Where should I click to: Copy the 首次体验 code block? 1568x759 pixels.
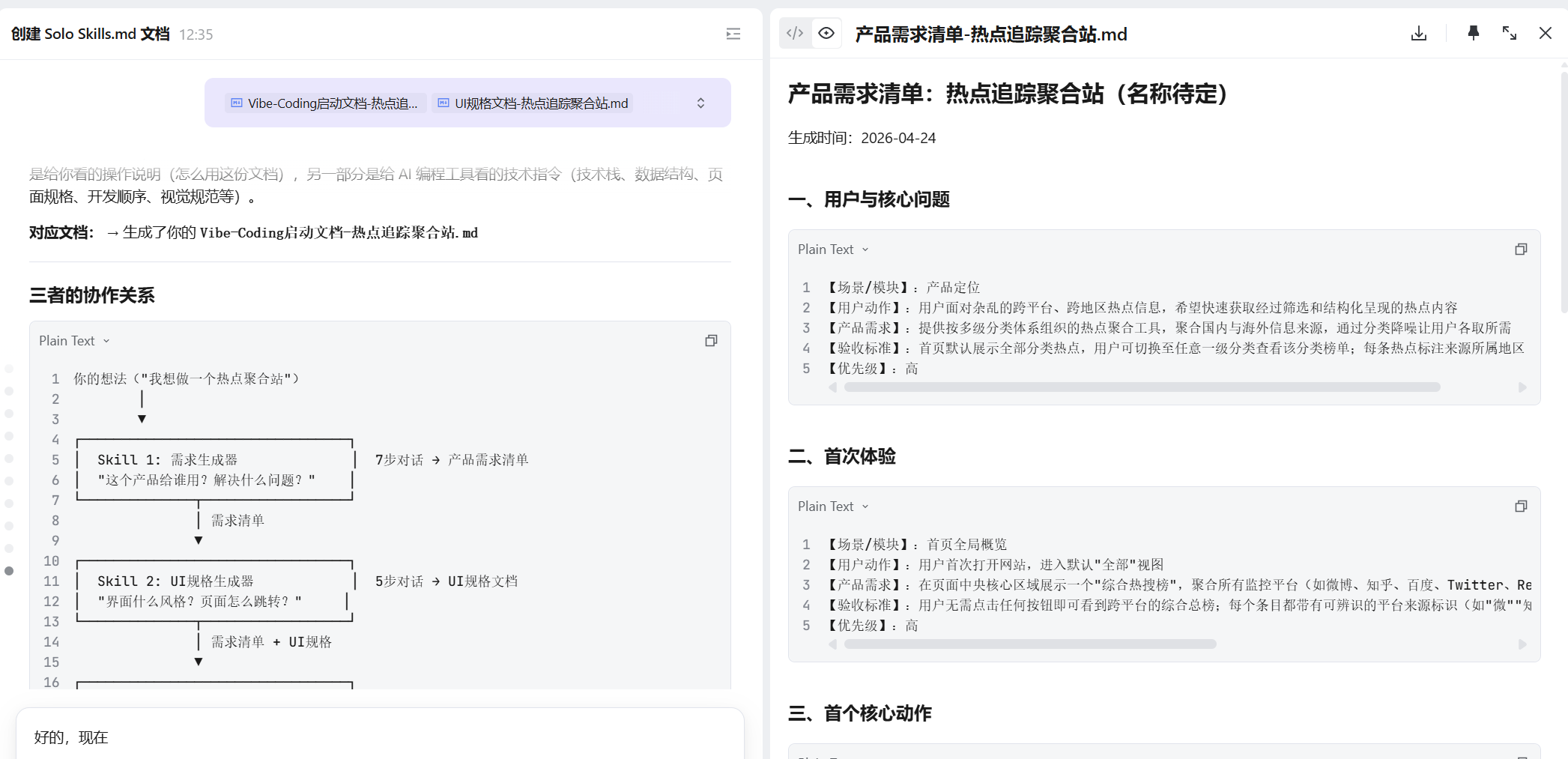coord(1521,506)
